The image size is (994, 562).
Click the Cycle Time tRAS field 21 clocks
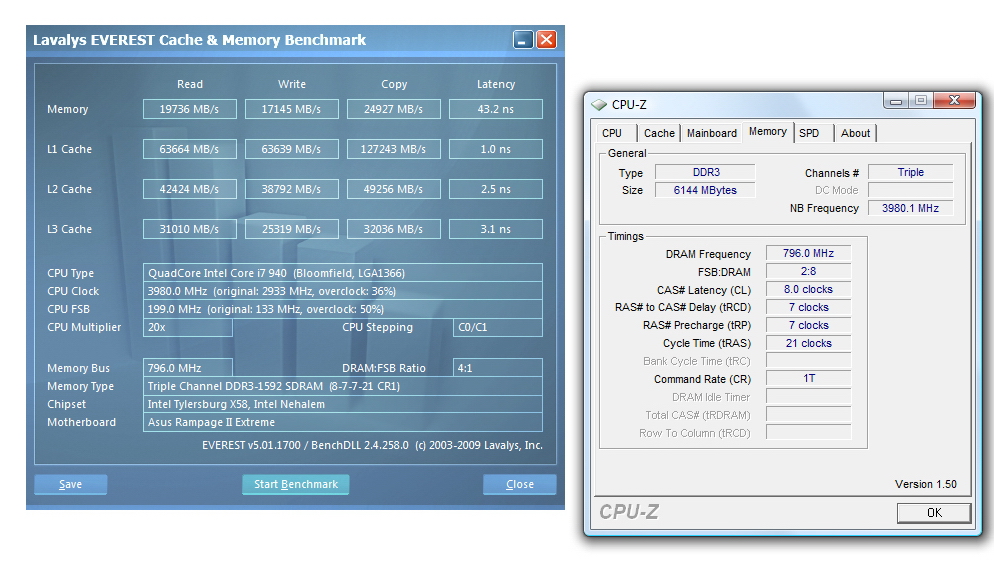[x=808, y=343]
